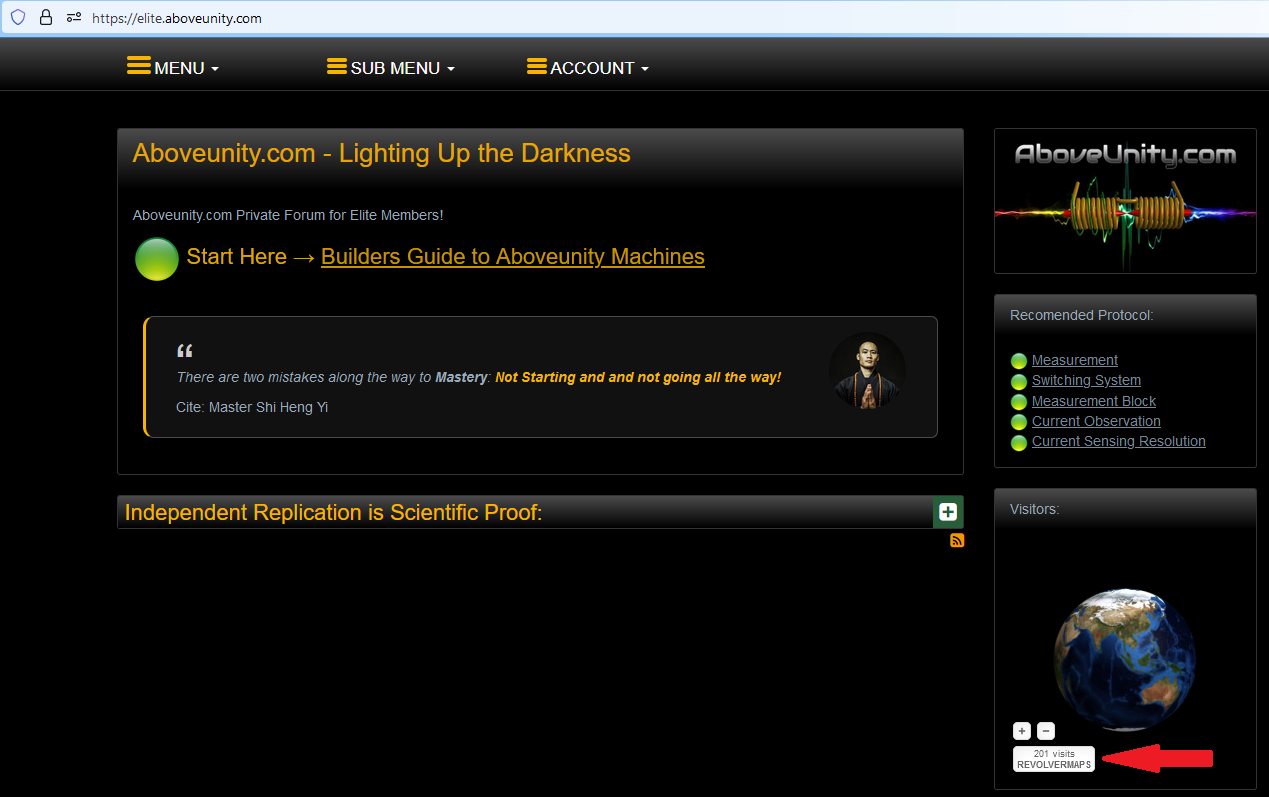Open the Switching System link
Viewport: 1269px width, 797px height.
click(x=1086, y=380)
